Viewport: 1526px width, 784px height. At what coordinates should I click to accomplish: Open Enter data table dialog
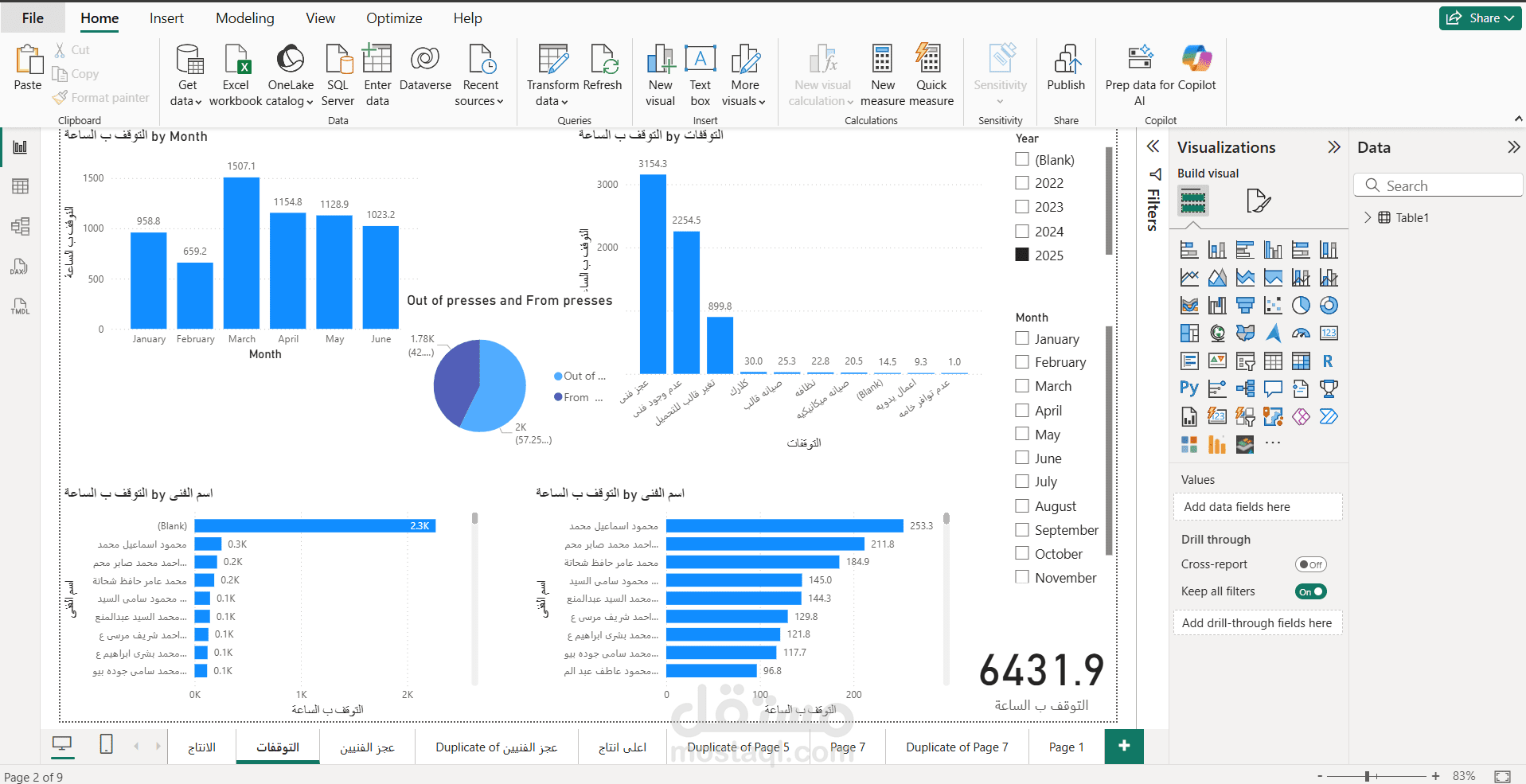377,76
